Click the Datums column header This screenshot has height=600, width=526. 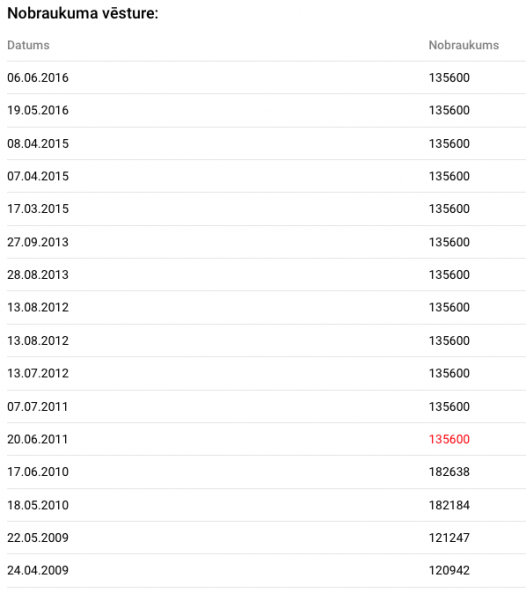28,45
